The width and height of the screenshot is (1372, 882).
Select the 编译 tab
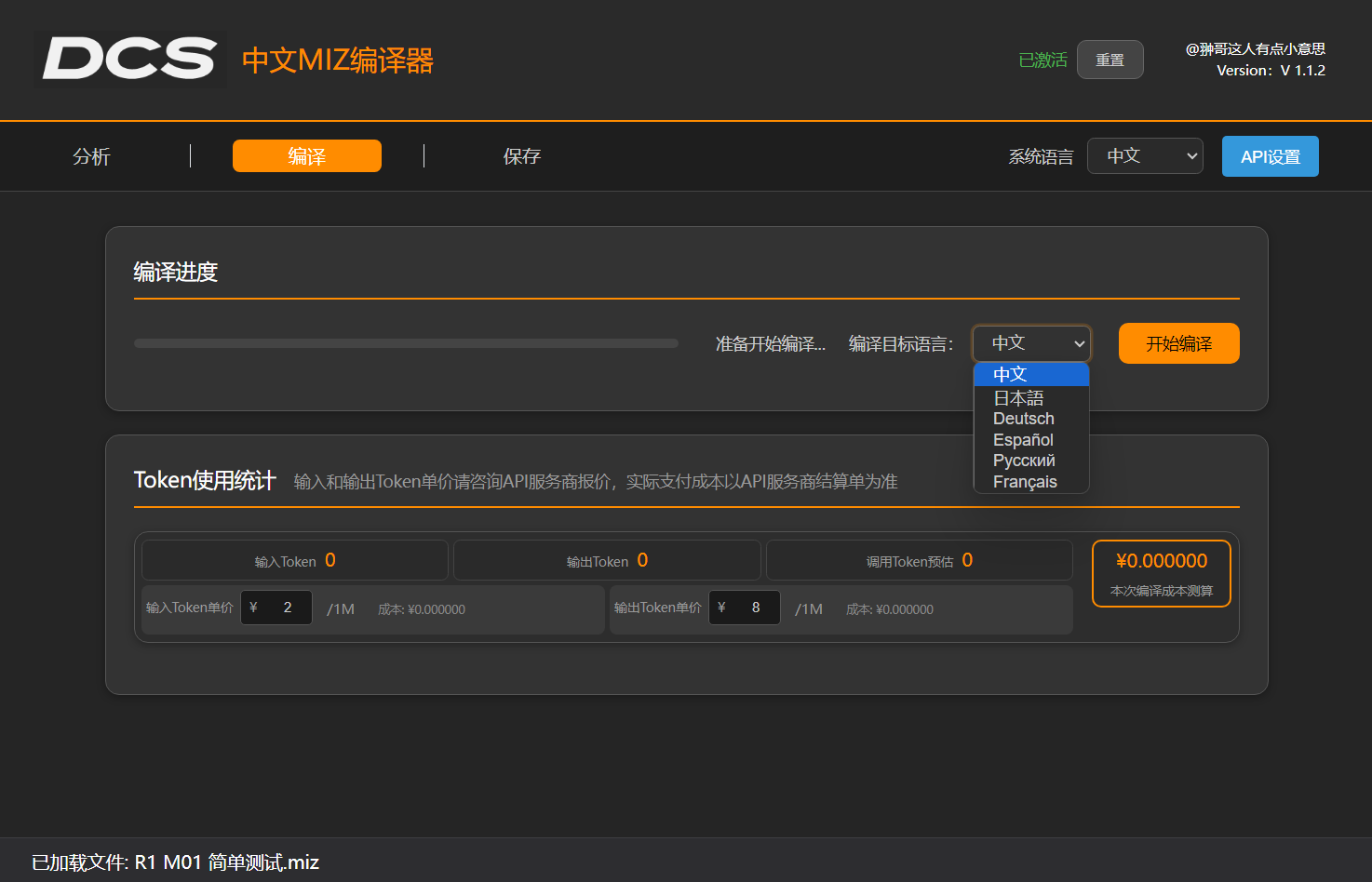307,155
